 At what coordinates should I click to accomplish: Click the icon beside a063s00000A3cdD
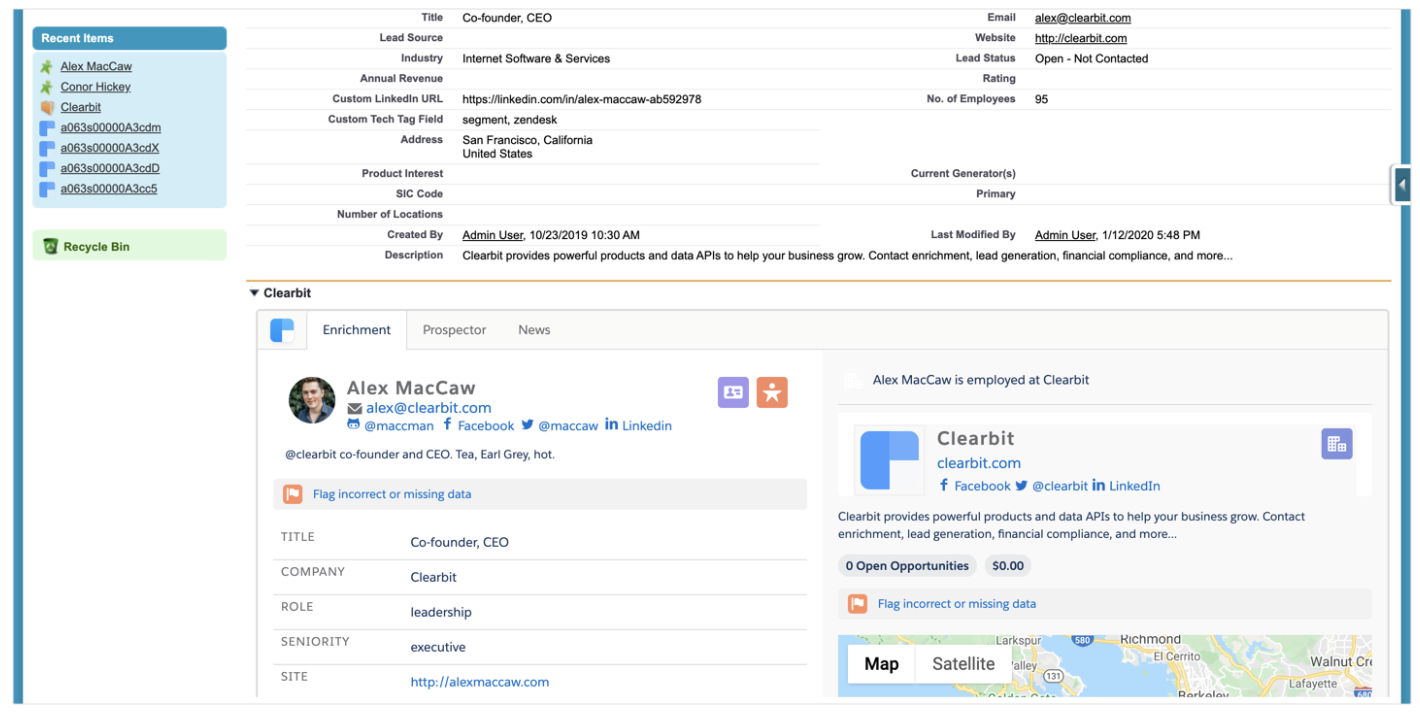coord(47,169)
